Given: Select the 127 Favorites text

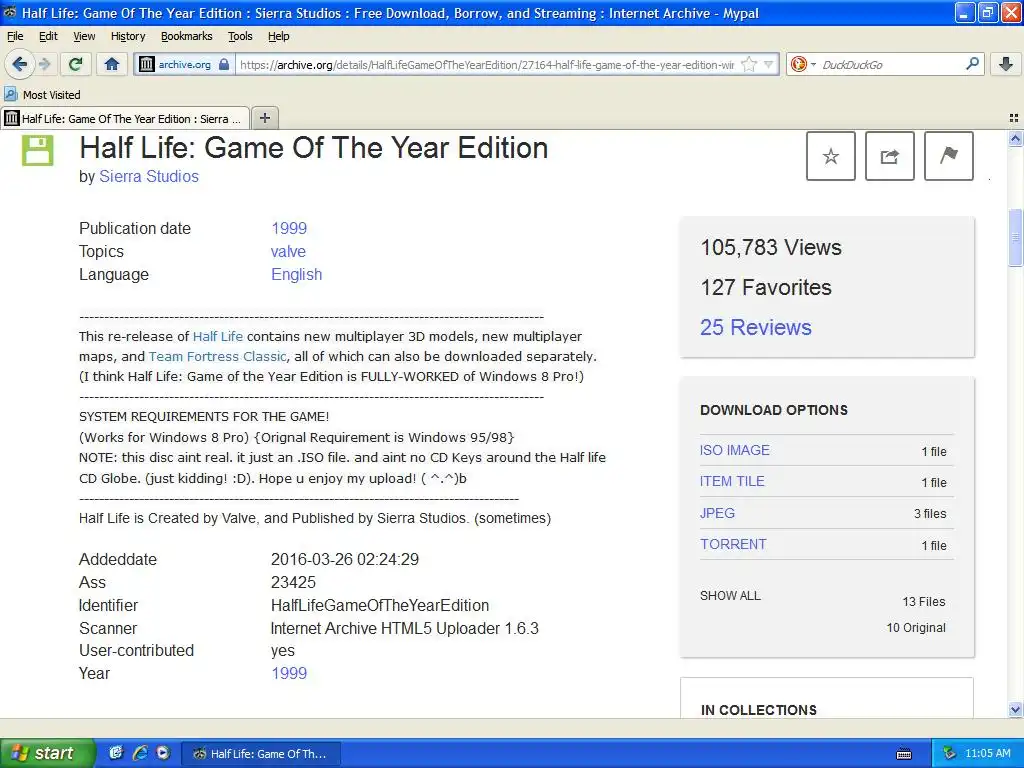Looking at the screenshot, I should point(765,287).
